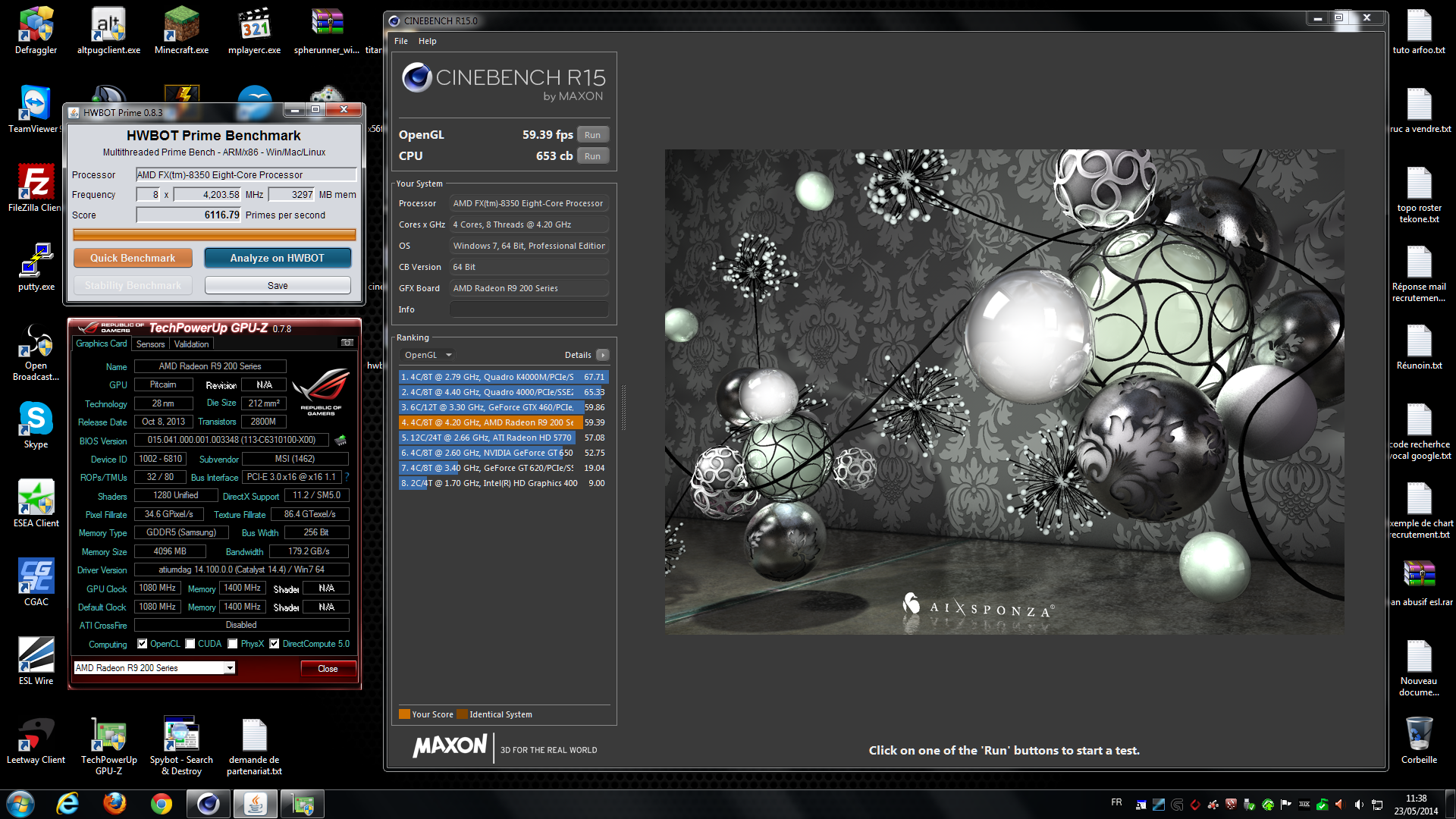Click the Bus Interface question mark icon
Viewport: 1456px width, 819px height.
pyautogui.click(x=347, y=477)
